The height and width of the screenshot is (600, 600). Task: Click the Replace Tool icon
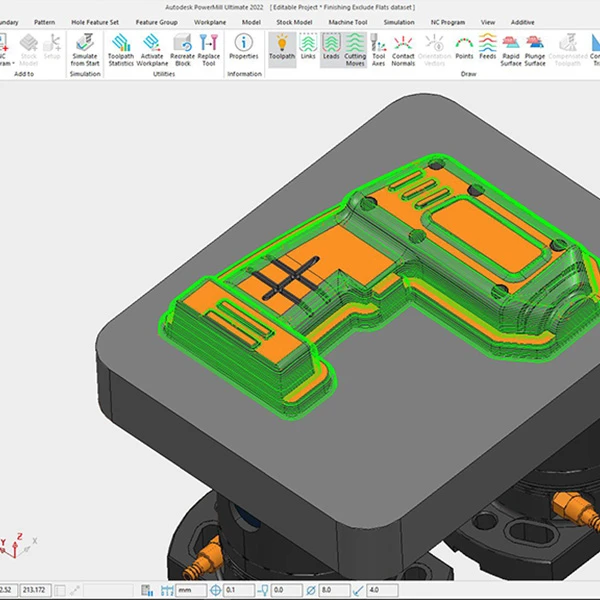[x=209, y=50]
